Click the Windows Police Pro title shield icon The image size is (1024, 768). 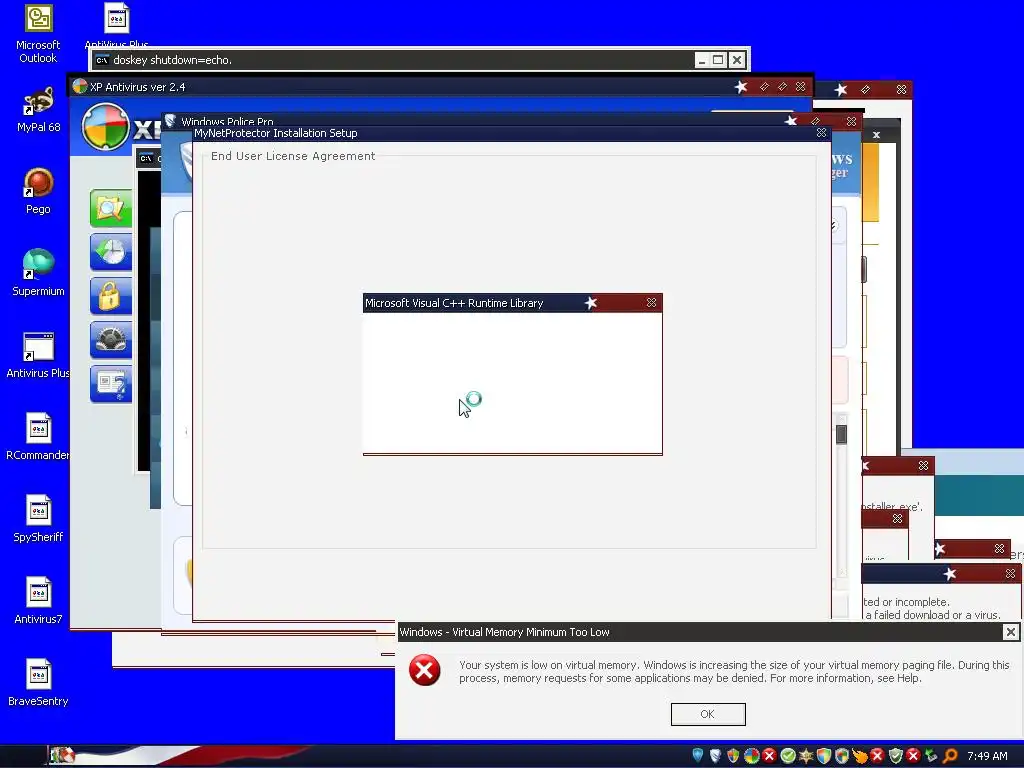click(x=170, y=120)
